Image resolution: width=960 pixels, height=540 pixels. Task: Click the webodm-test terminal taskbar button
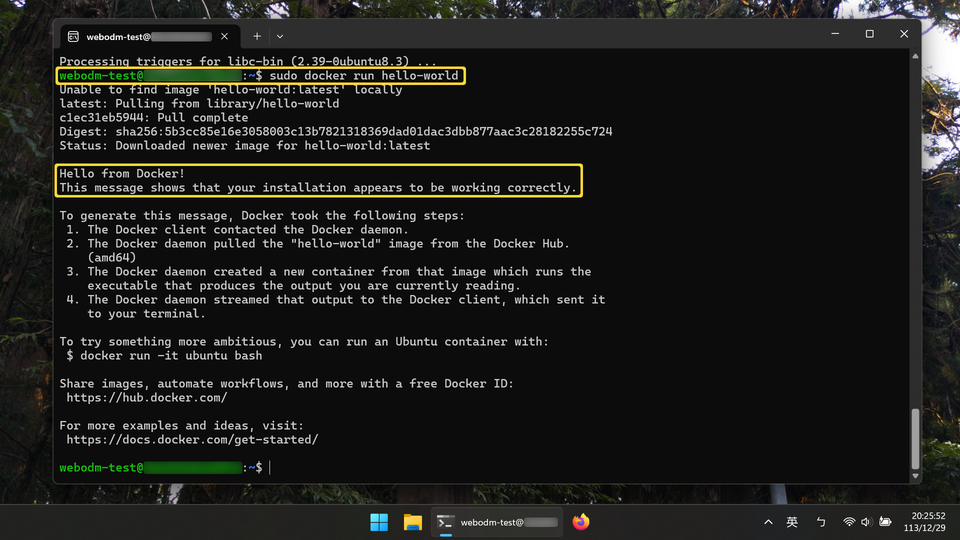[497, 522]
